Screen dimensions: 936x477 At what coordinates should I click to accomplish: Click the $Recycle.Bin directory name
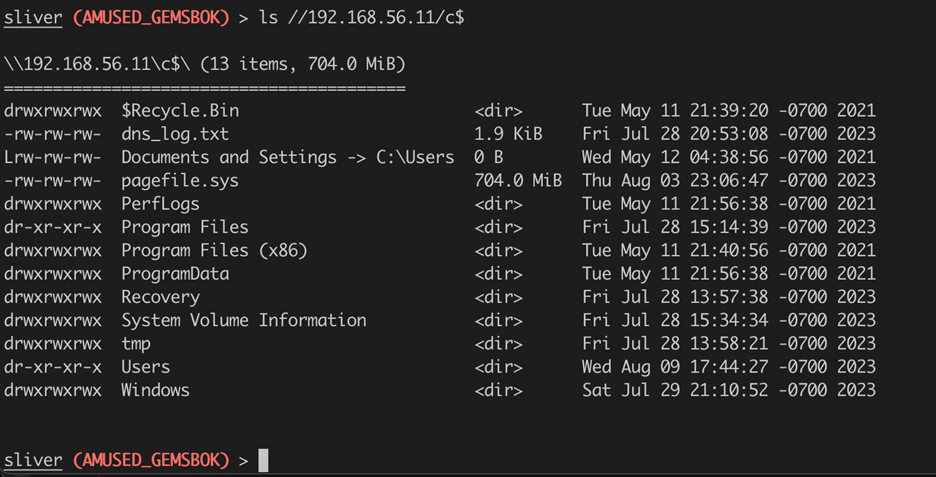pos(180,111)
